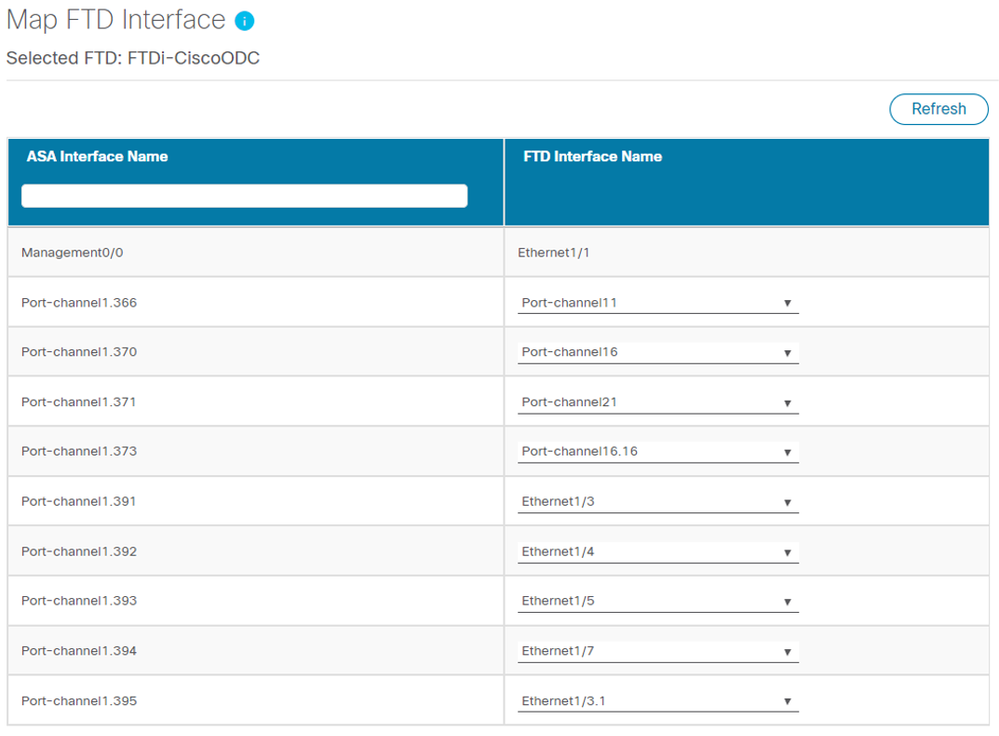
Task: Open the Ethernet1/7 dropdown
Action: click(658, 651)
